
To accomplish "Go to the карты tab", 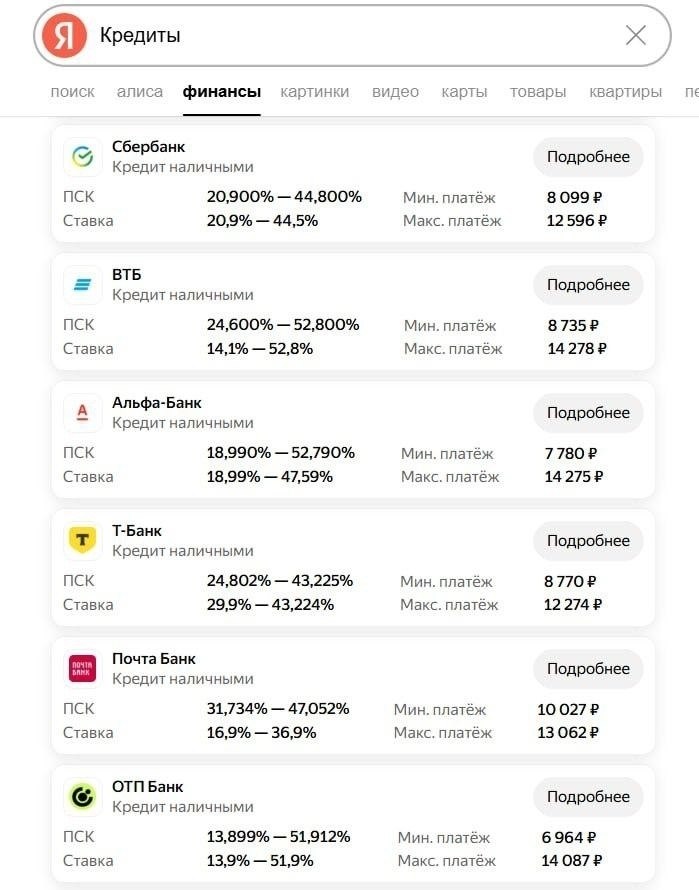I will [464, 92].
